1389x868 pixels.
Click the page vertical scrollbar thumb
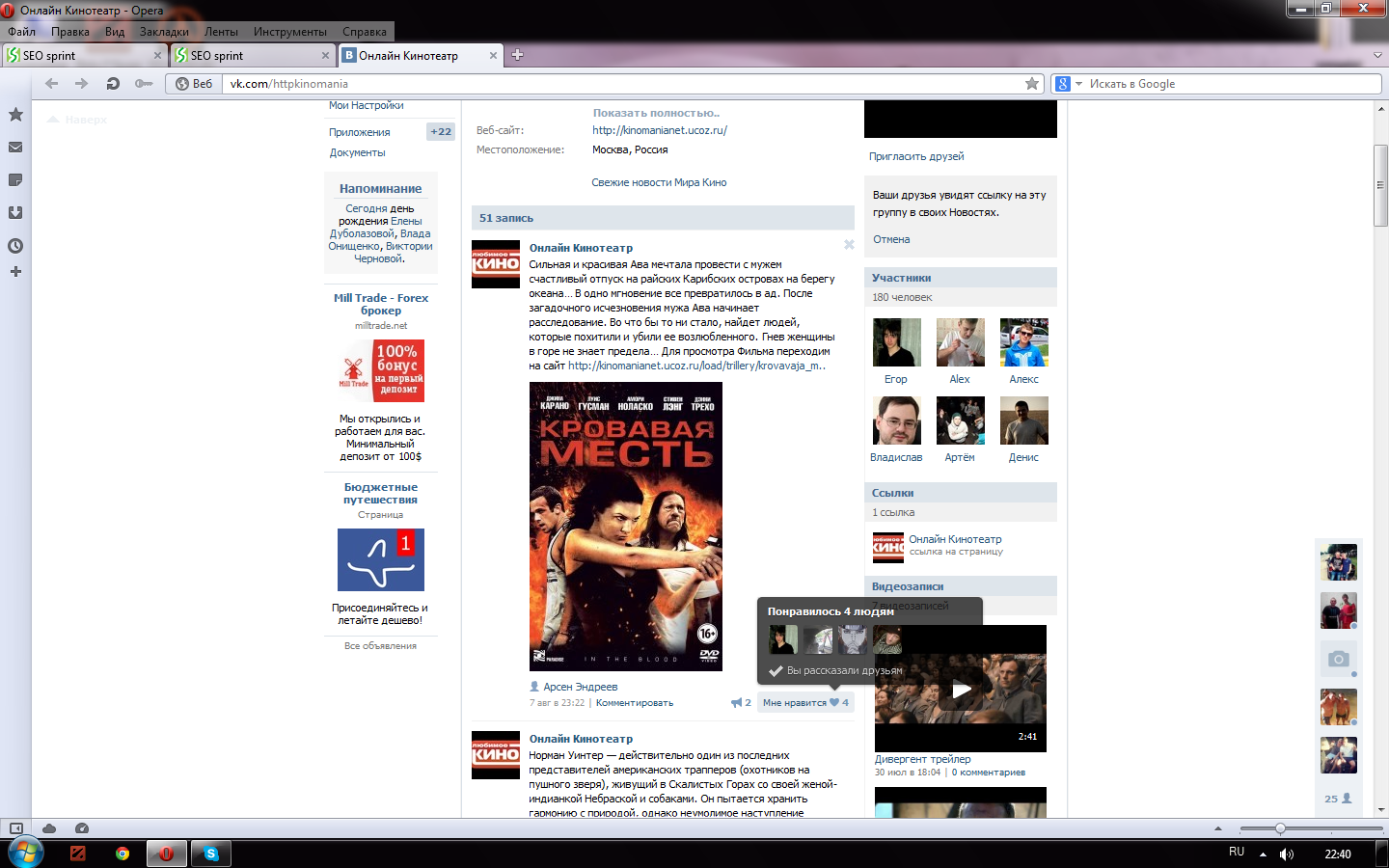click(x=1381, y=185)
